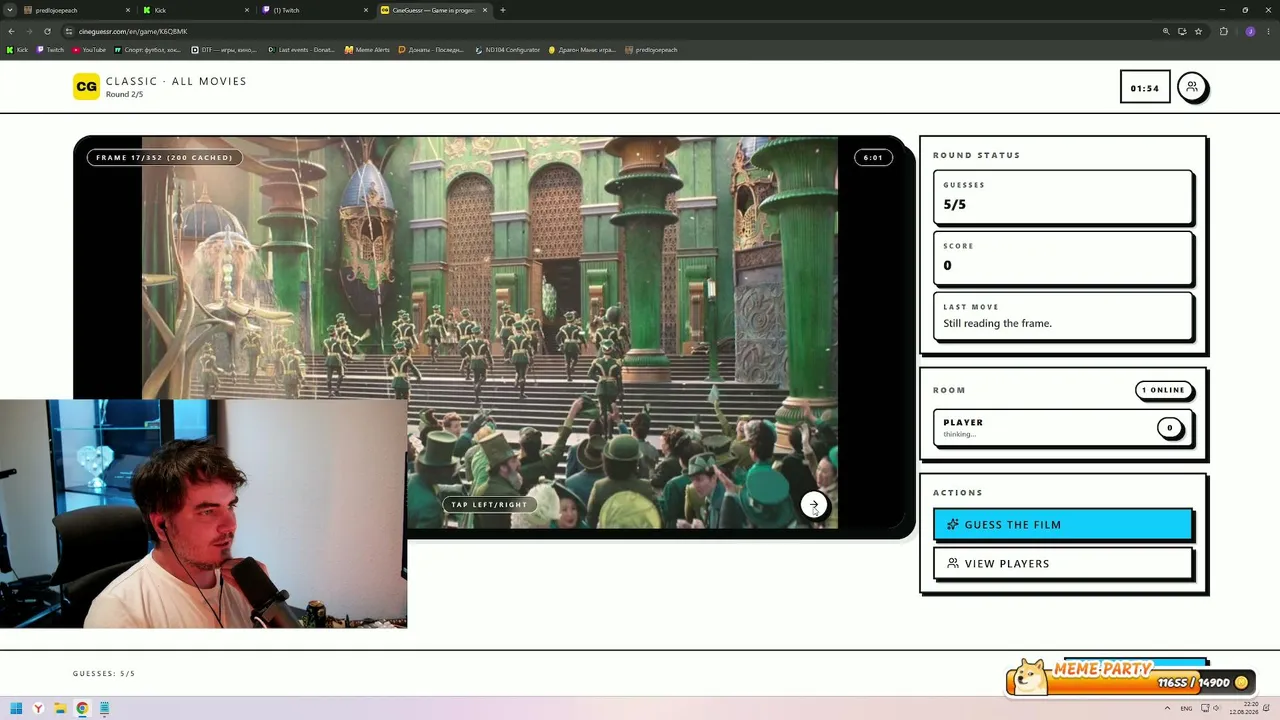
Task: Bookmark this page with the star icon
Action: (x=1198, y=31)
